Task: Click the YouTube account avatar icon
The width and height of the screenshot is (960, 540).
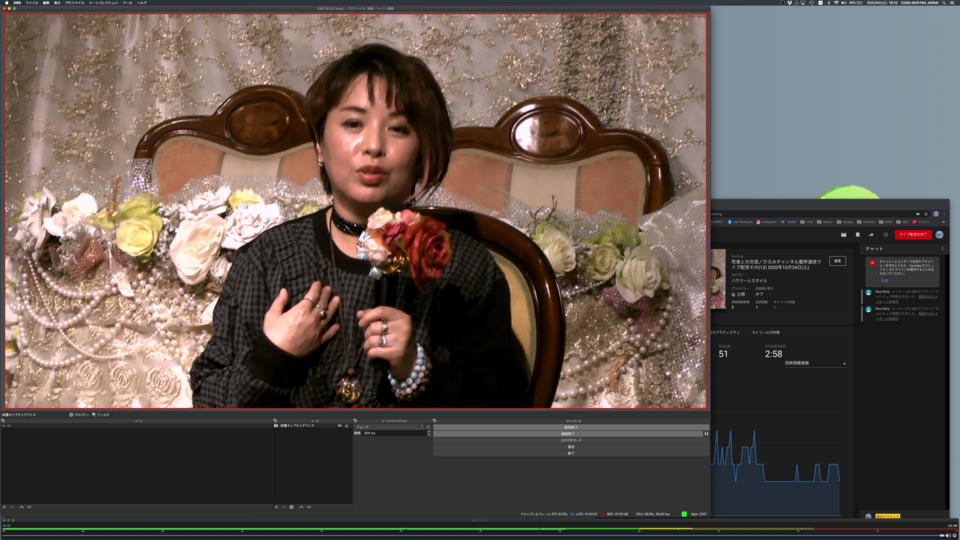Action: click(x=939, y=234)
